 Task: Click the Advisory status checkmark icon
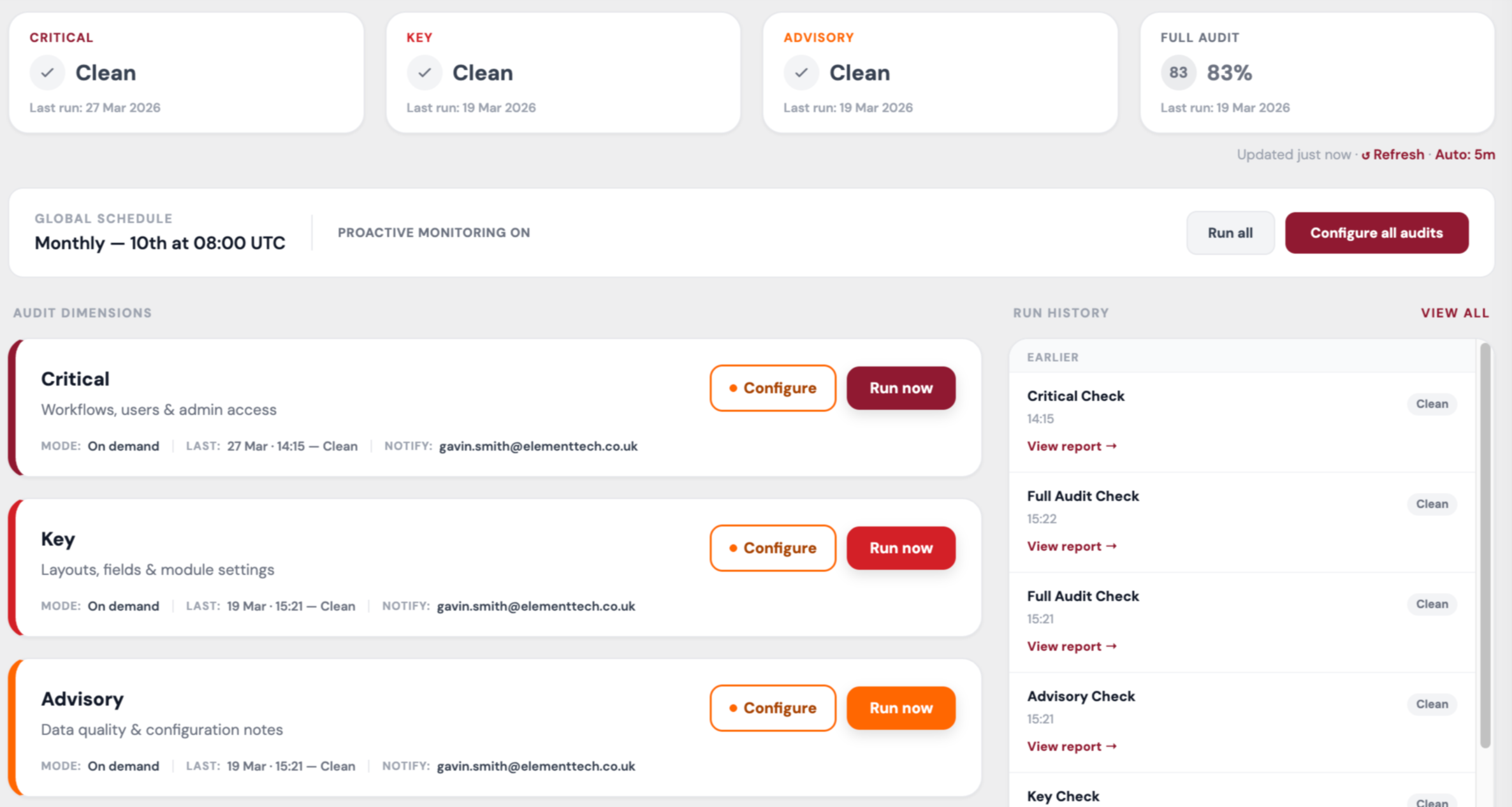coord(801,73)
